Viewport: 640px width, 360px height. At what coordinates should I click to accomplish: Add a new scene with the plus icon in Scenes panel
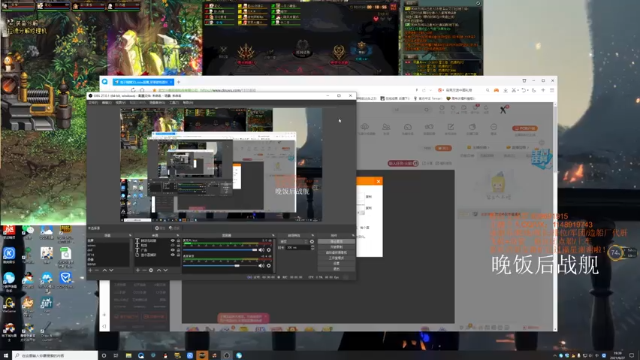(91, 270)
